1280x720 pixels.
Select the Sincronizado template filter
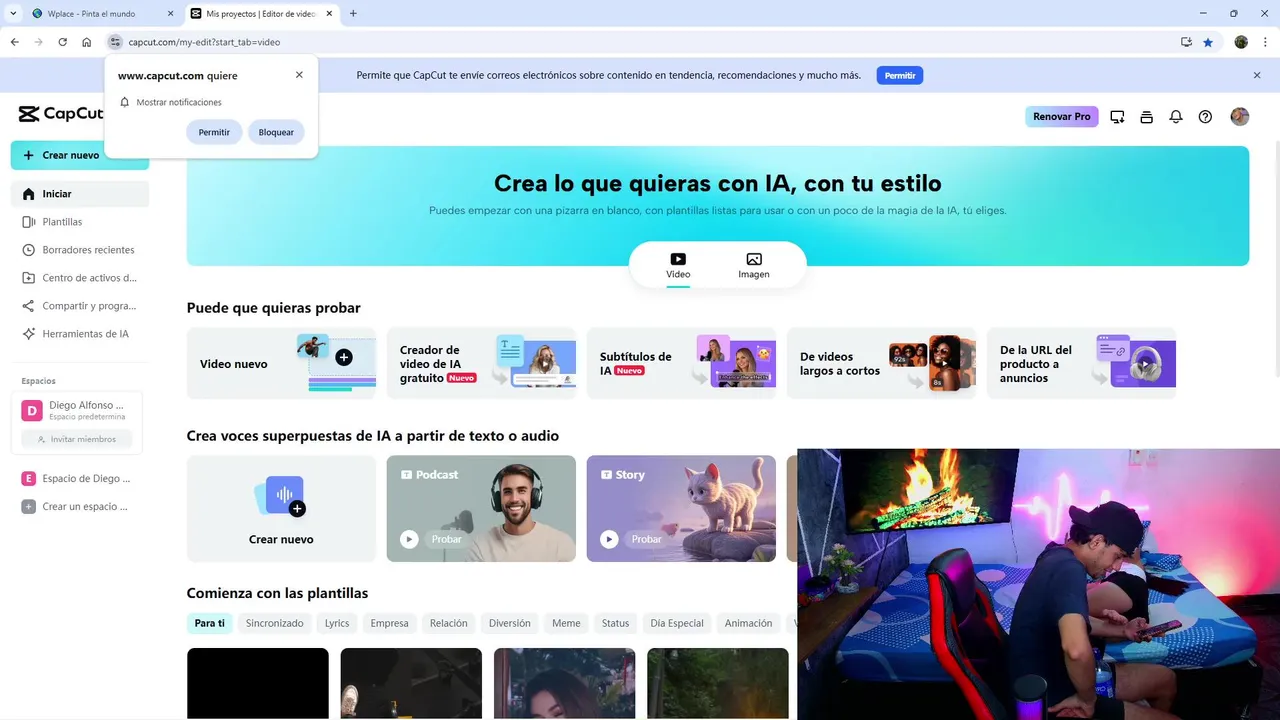click(x=275, y=623)
